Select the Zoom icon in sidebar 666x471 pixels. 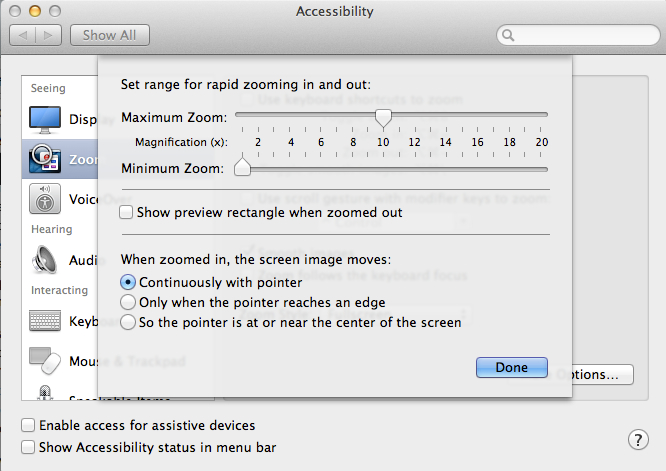pyautogui.click(x=46, y=159)
